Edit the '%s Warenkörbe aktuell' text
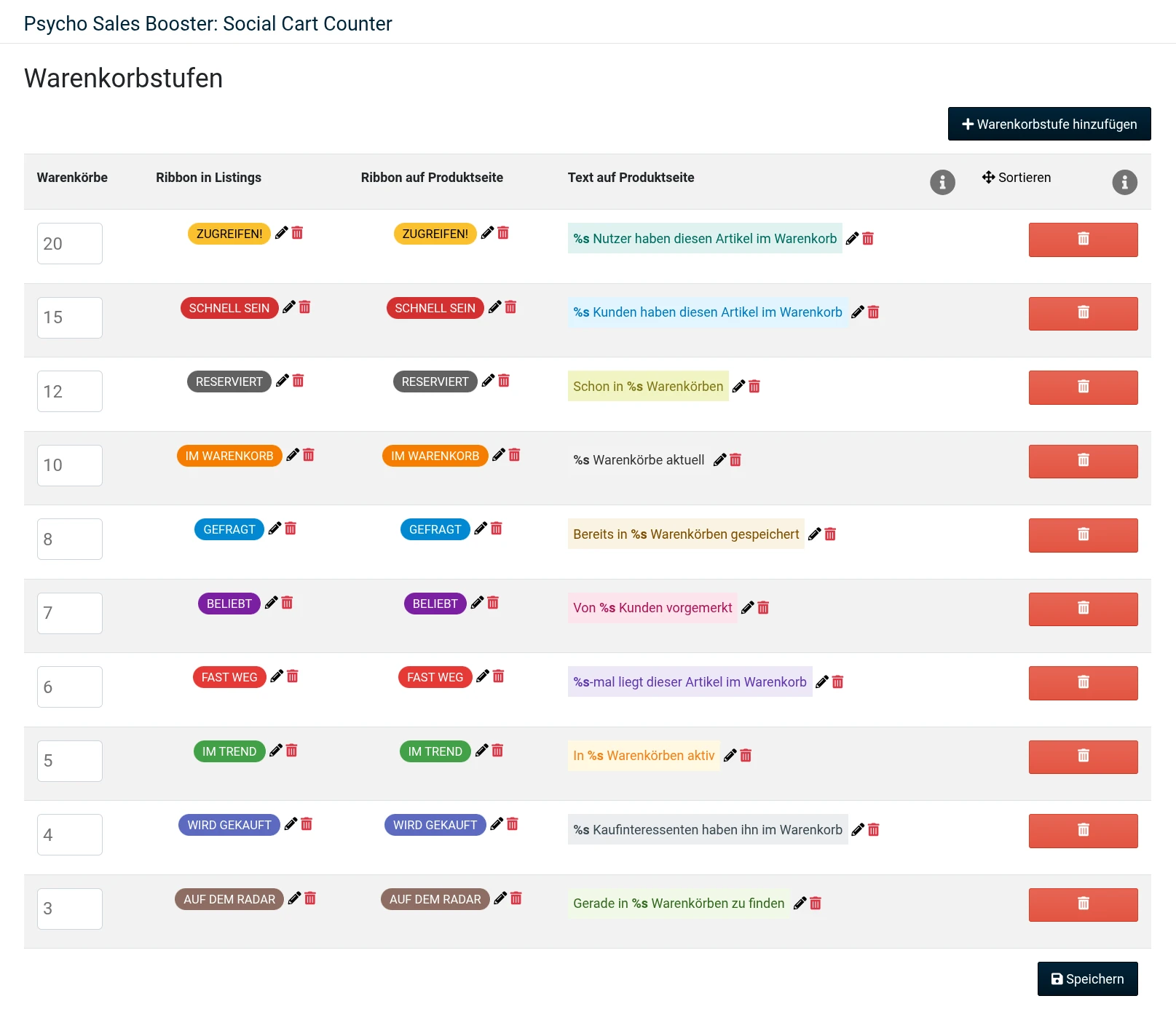This screenshot has height=1020, width=1176. coord(719,460)
